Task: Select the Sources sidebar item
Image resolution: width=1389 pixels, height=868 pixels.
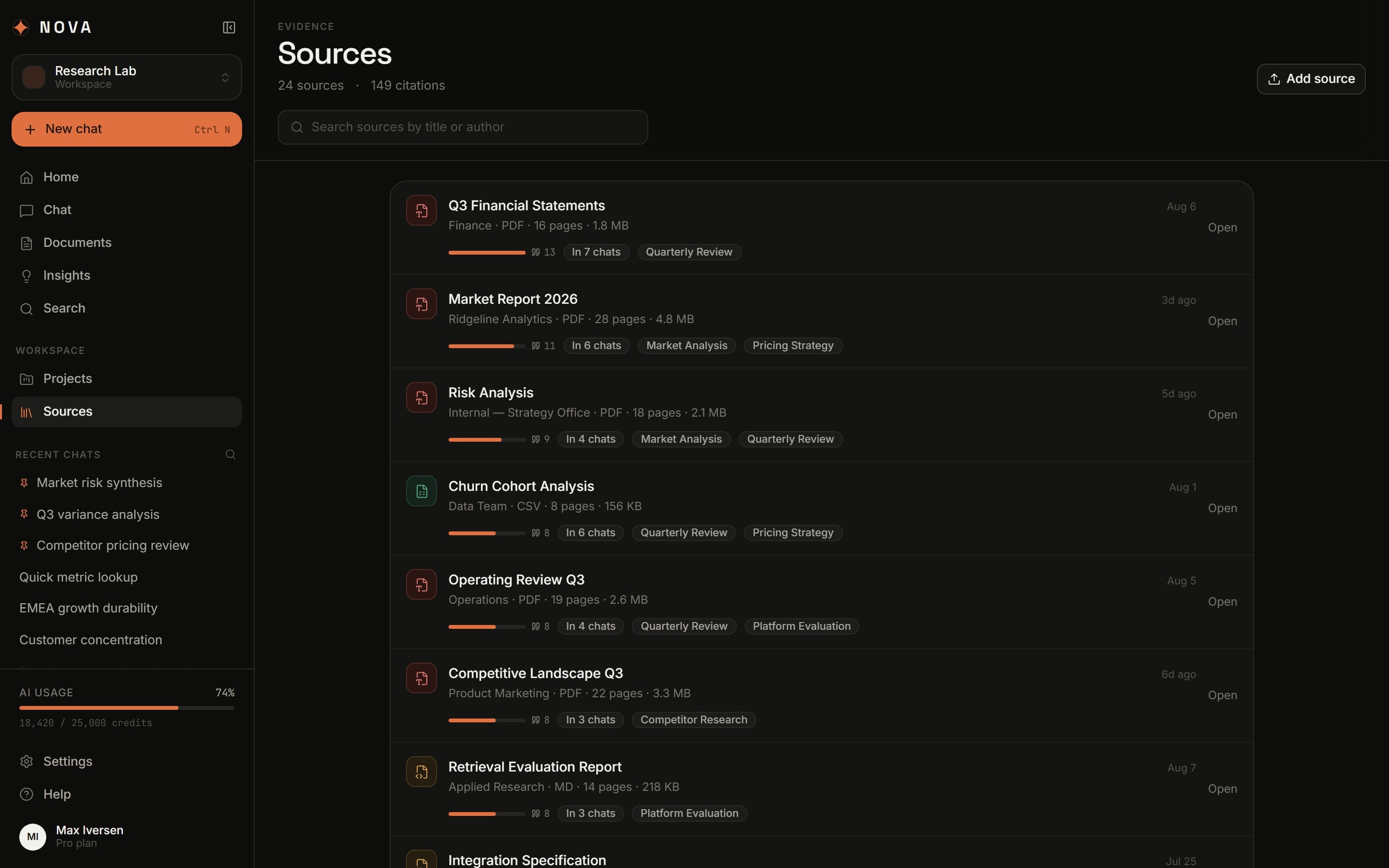Action: click(x=126, y=412)
